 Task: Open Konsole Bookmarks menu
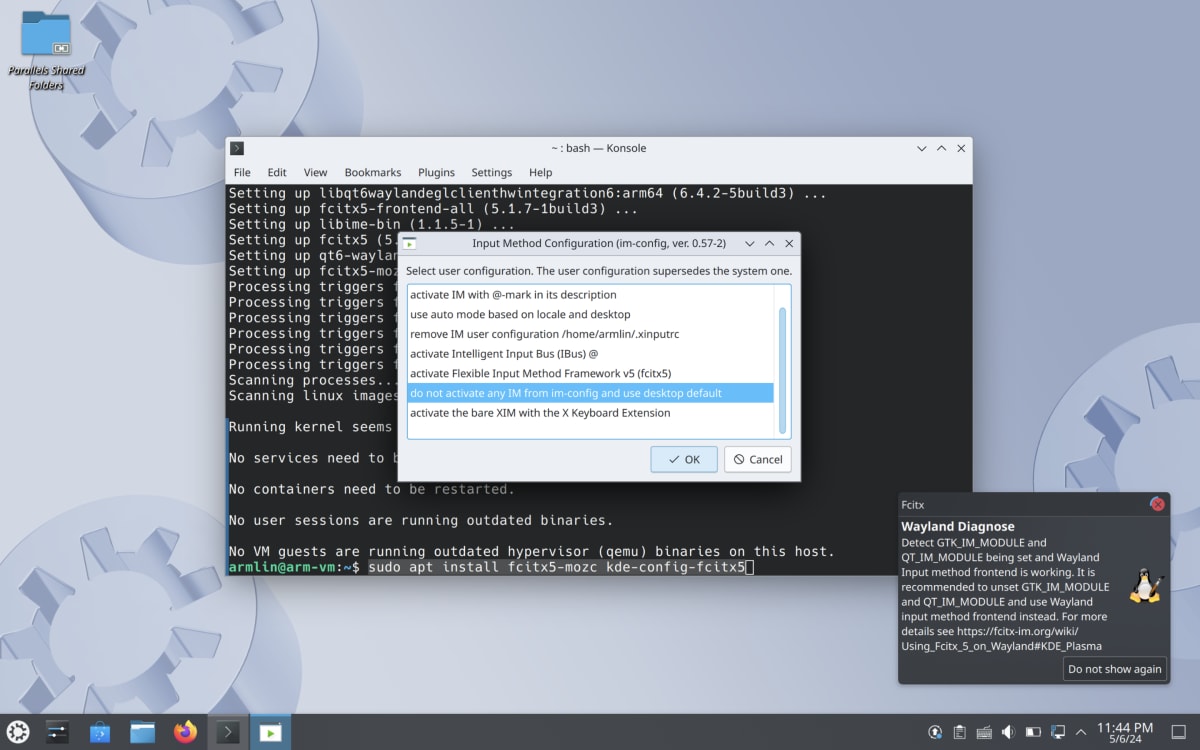click(x=373, y=172)
